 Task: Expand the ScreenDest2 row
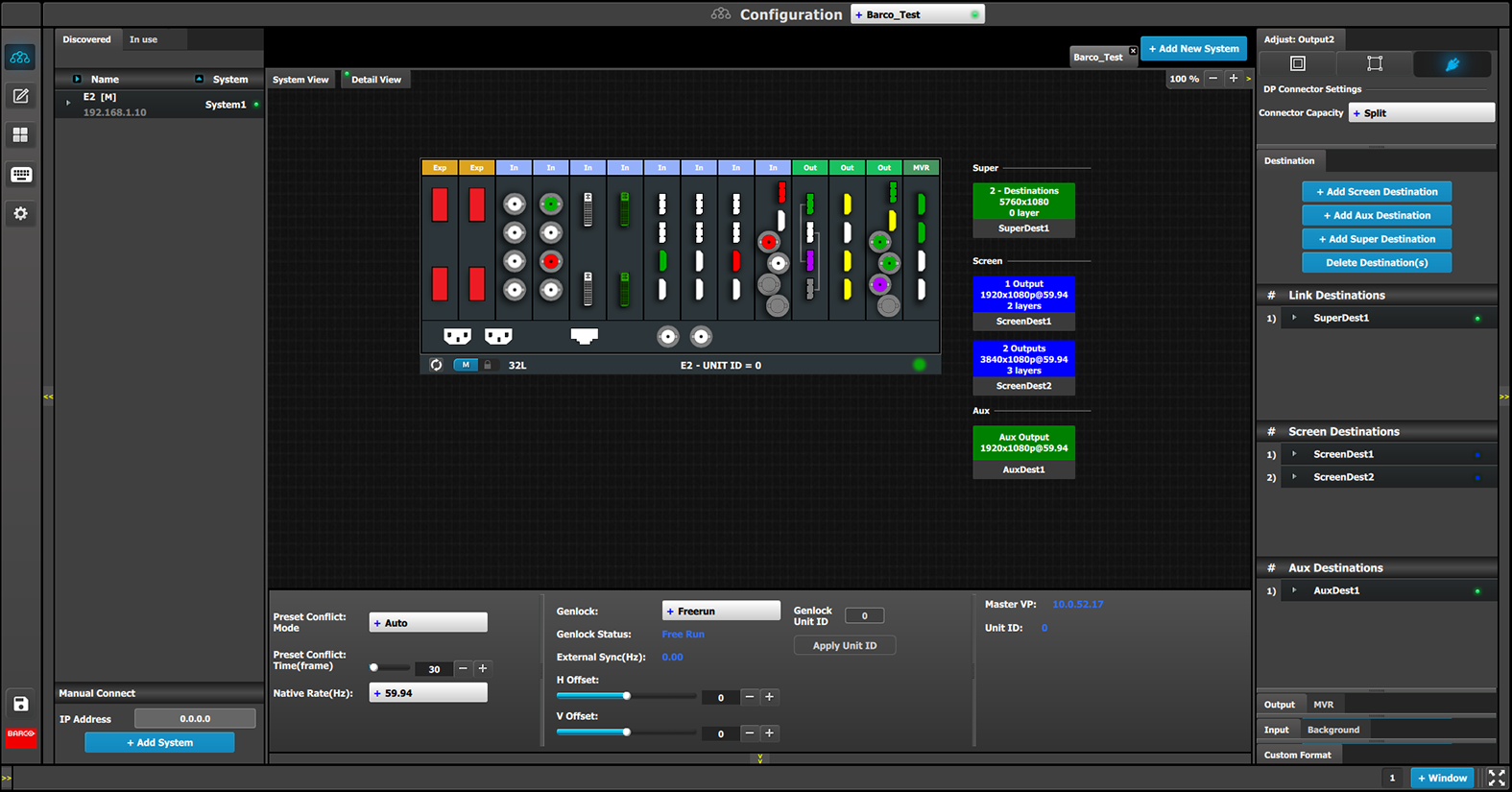1294,477
